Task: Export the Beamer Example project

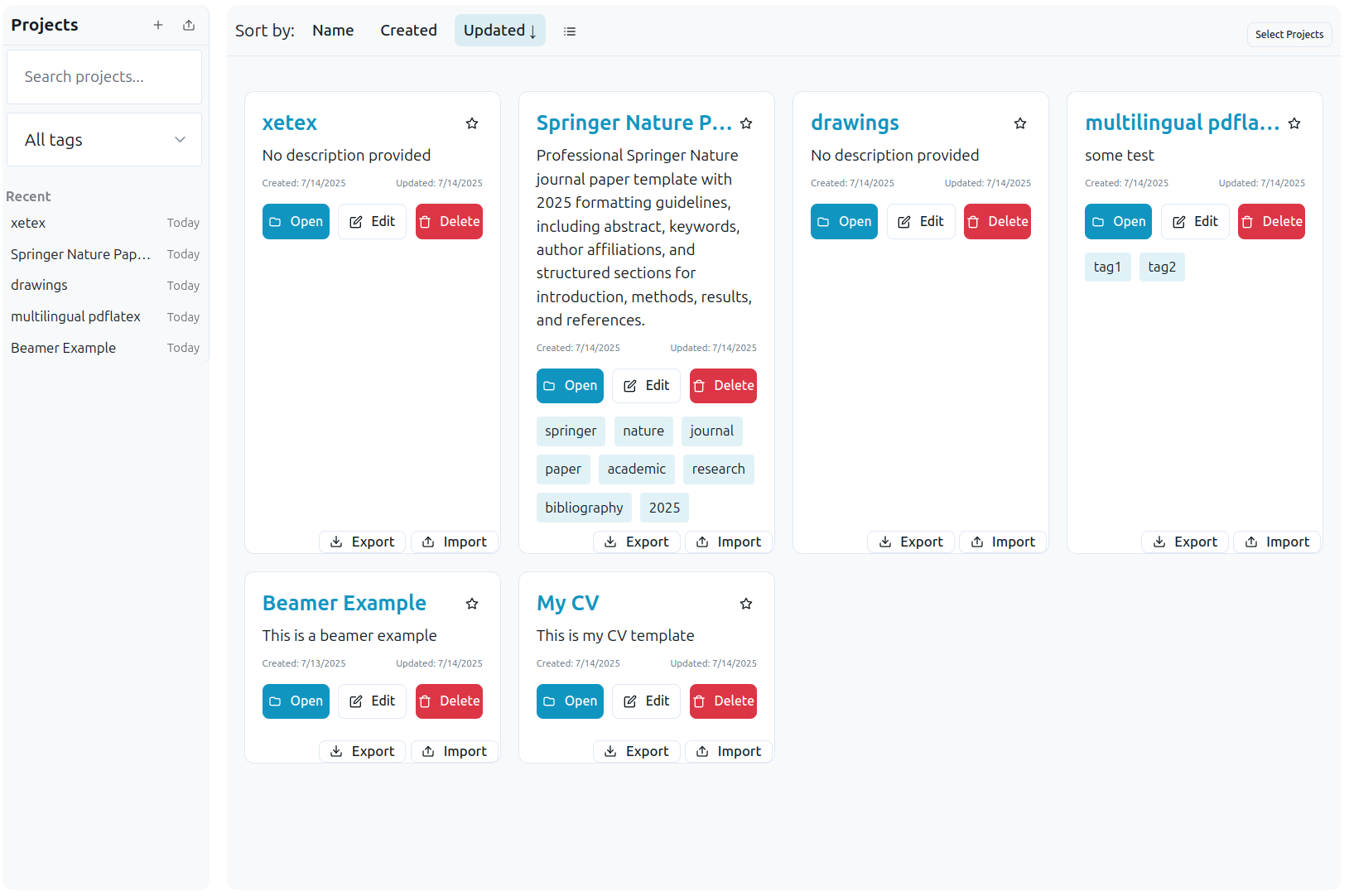Action: click(x=362, y=751)
